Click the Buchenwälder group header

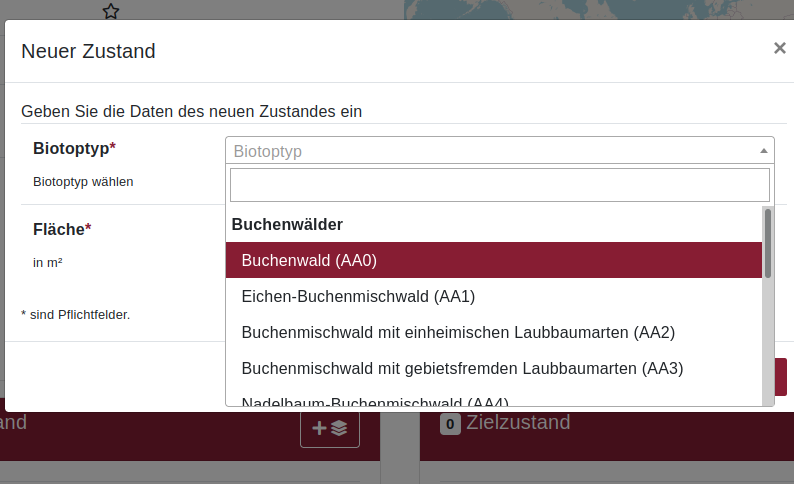pyautogui.click(x=287, y=224)
